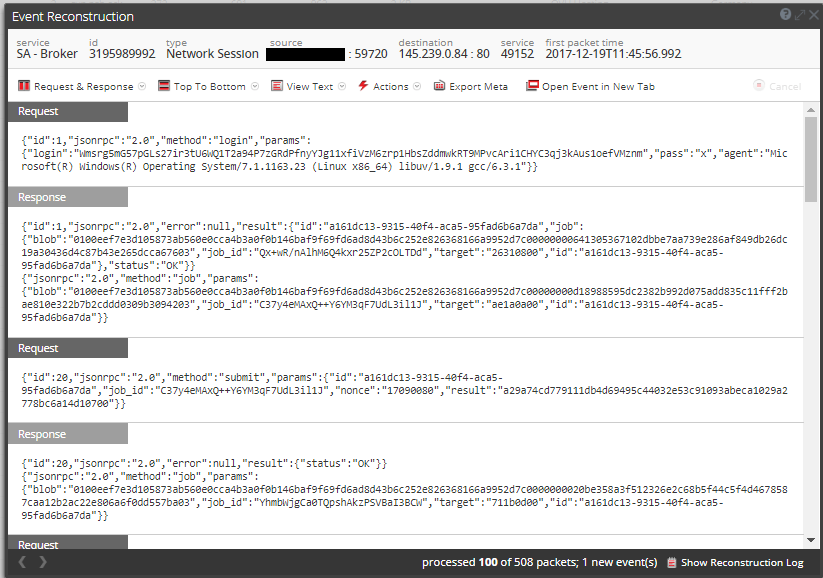Click the Show Reconstruction Log icon
The image size is (823, 578).
point(672,563)
